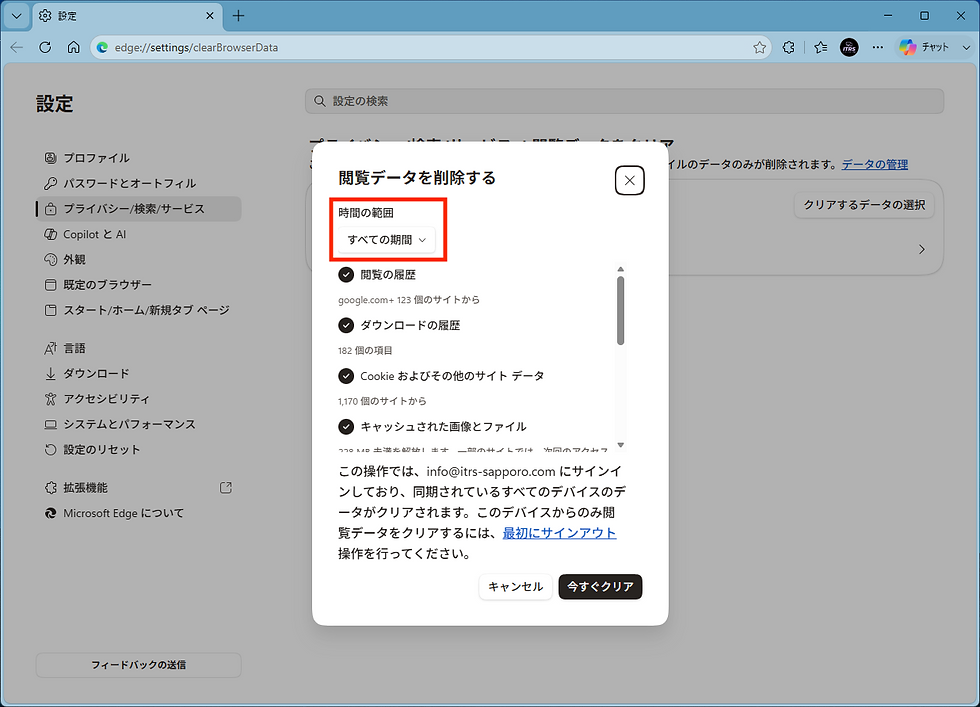
Task: Click the 拡張機能 external link icon
Action: [226, 488]
